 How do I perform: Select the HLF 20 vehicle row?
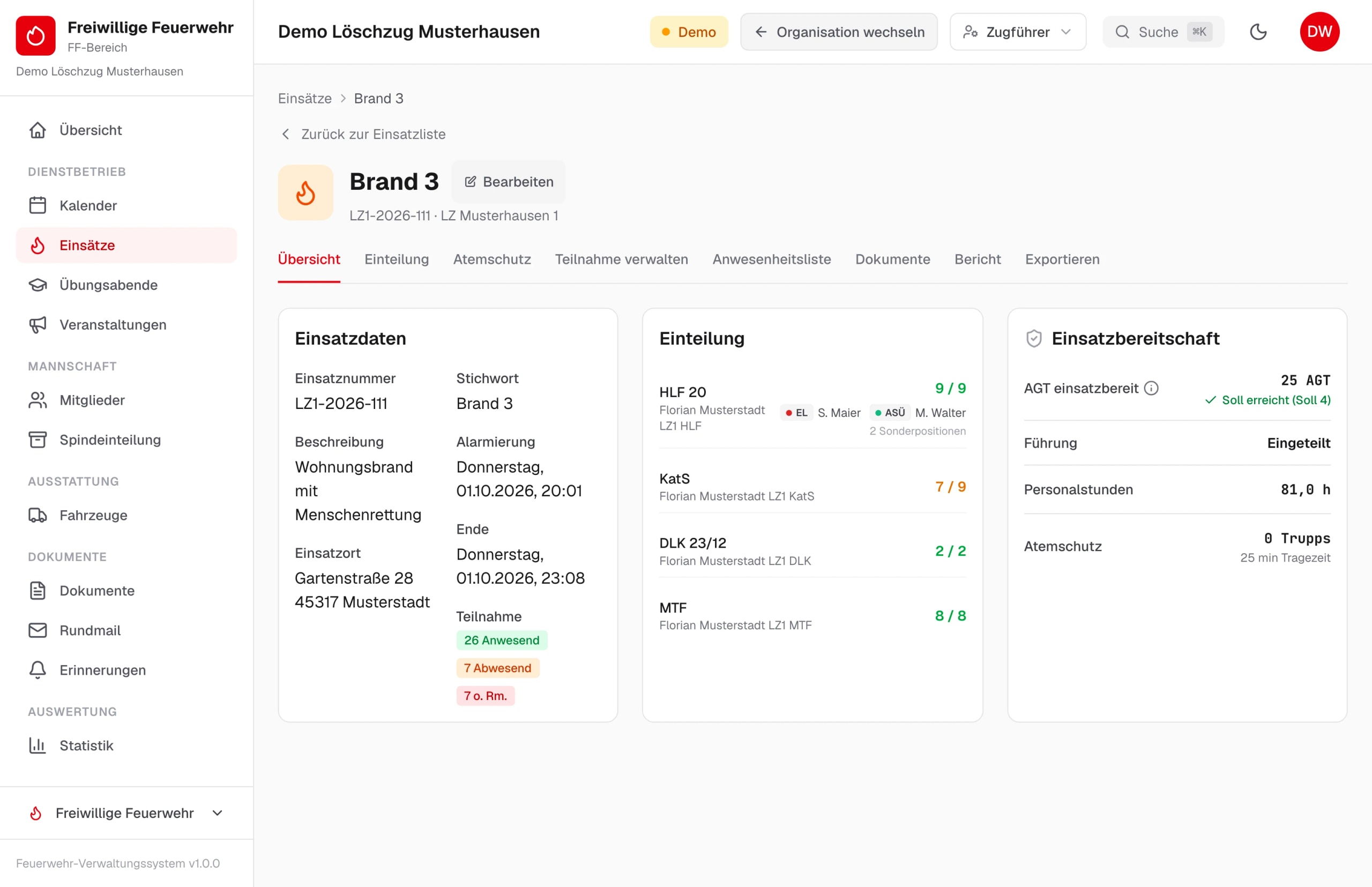coord(812,408)
